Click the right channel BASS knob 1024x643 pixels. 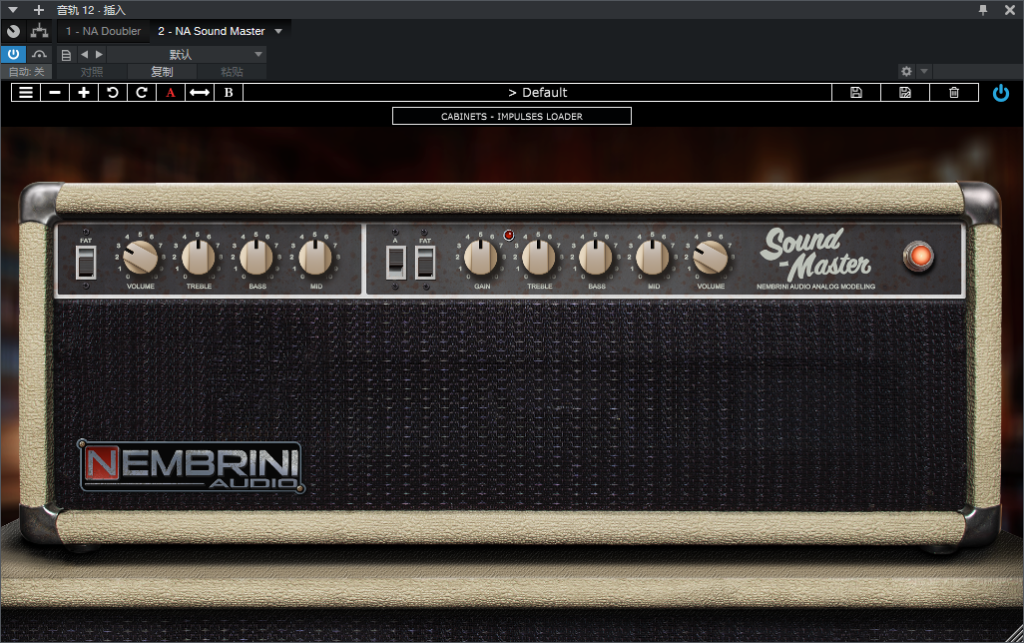[596, 257]
